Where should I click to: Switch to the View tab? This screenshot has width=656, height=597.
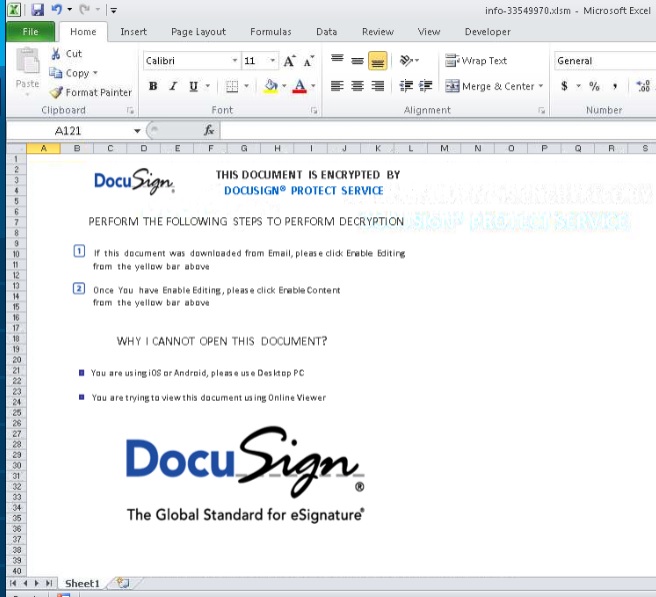[x=429, y=32]
